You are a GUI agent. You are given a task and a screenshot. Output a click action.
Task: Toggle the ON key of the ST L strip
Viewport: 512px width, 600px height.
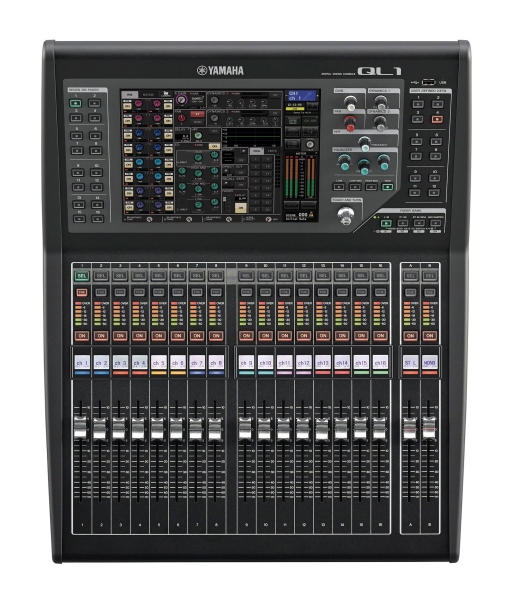coord(410,336)
